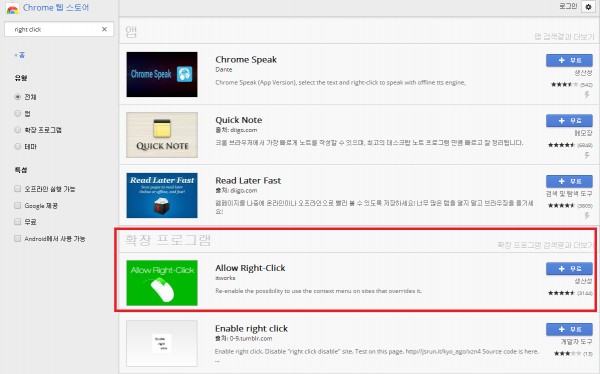Image resolution: width=600 pixels, height=374 pixels.
Task: Focus the right click search field
Action: pos(55,29)
